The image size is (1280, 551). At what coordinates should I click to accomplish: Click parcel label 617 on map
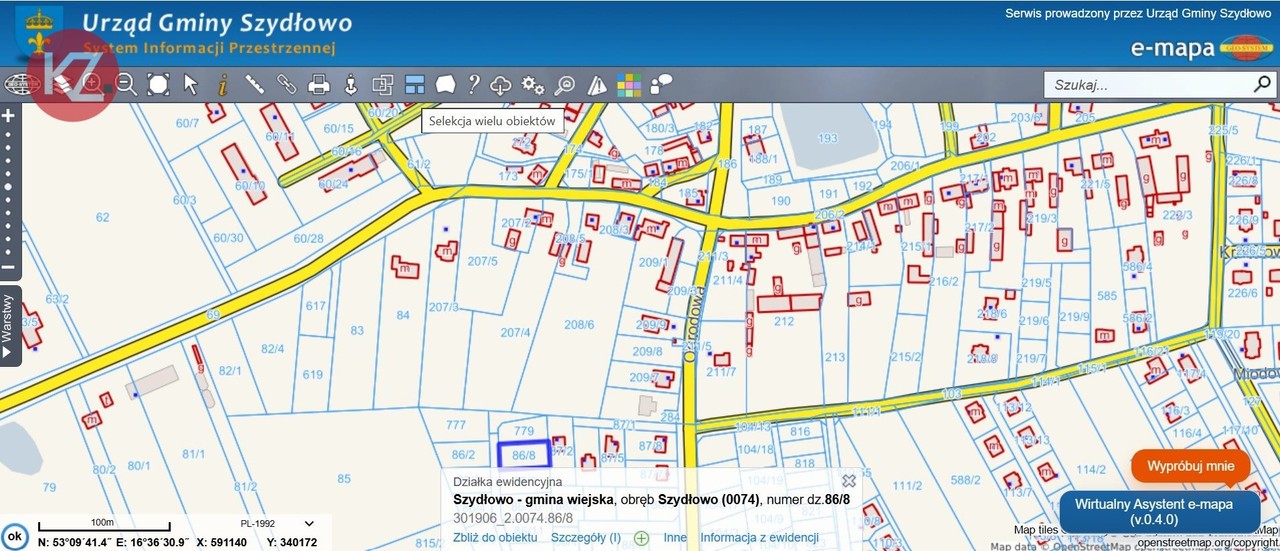pyautogui.click(x=316, y=306)
